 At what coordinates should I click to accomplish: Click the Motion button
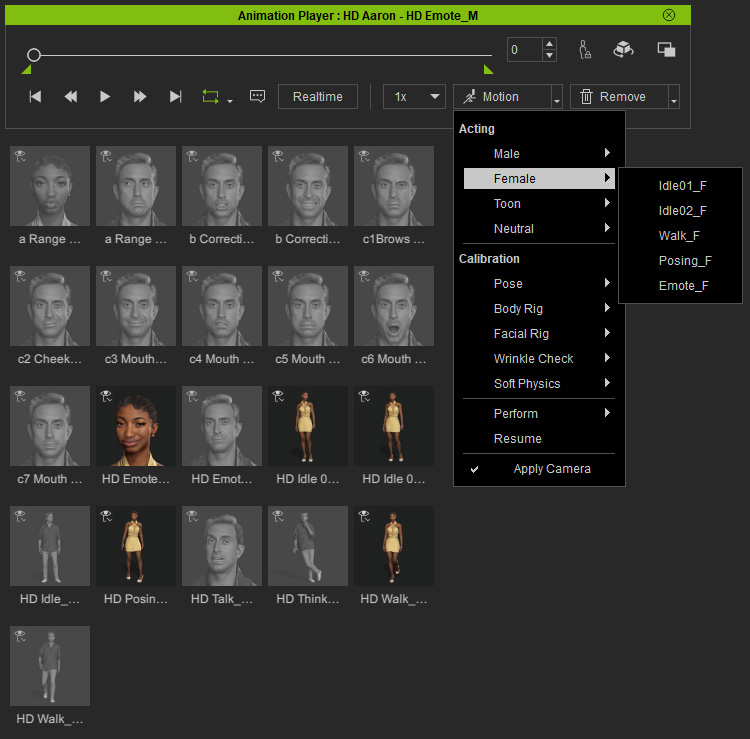502,97
